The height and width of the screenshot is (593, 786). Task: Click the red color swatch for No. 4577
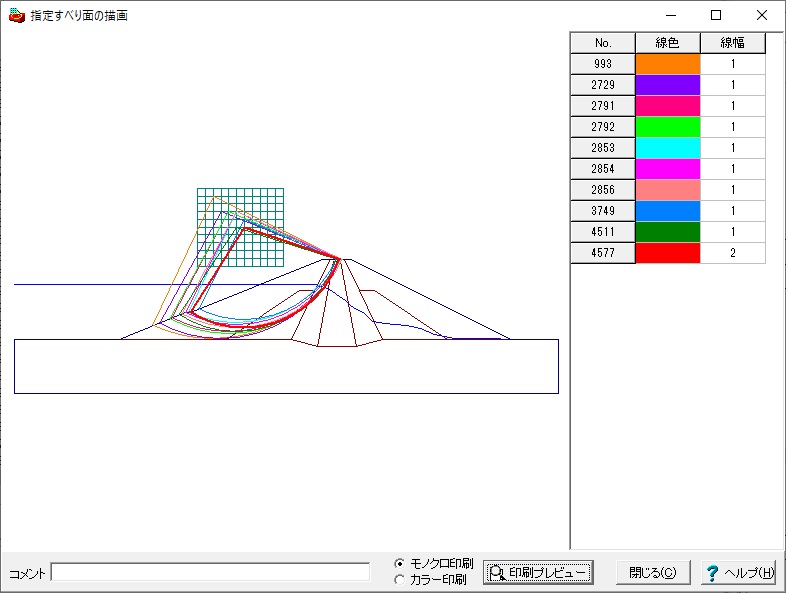[x=668, y=253]
